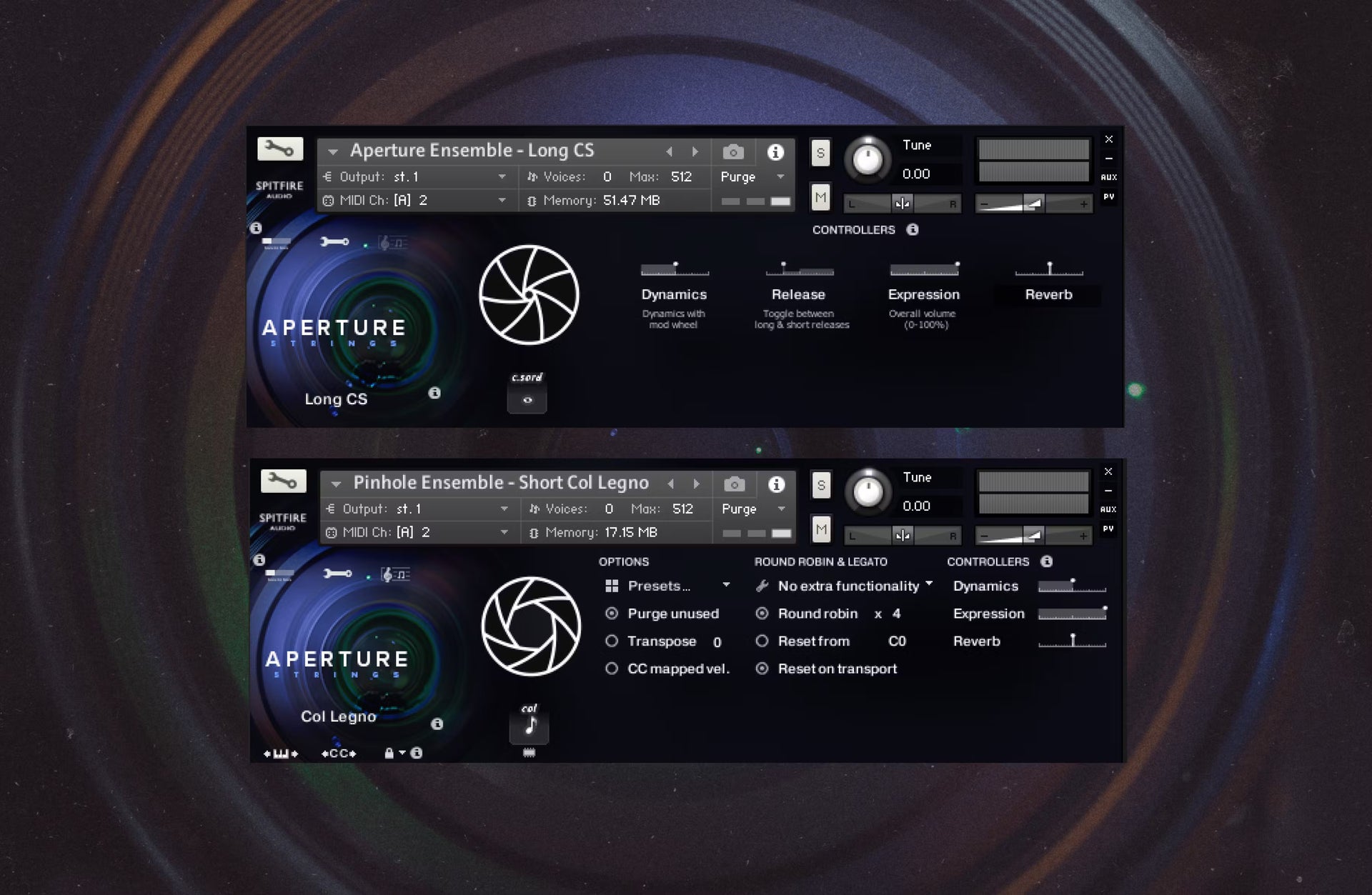Image resolution: width=1372 pixels, height=895 pixels.
Task: Select the c.sord articulation icon
Action: 527,400
